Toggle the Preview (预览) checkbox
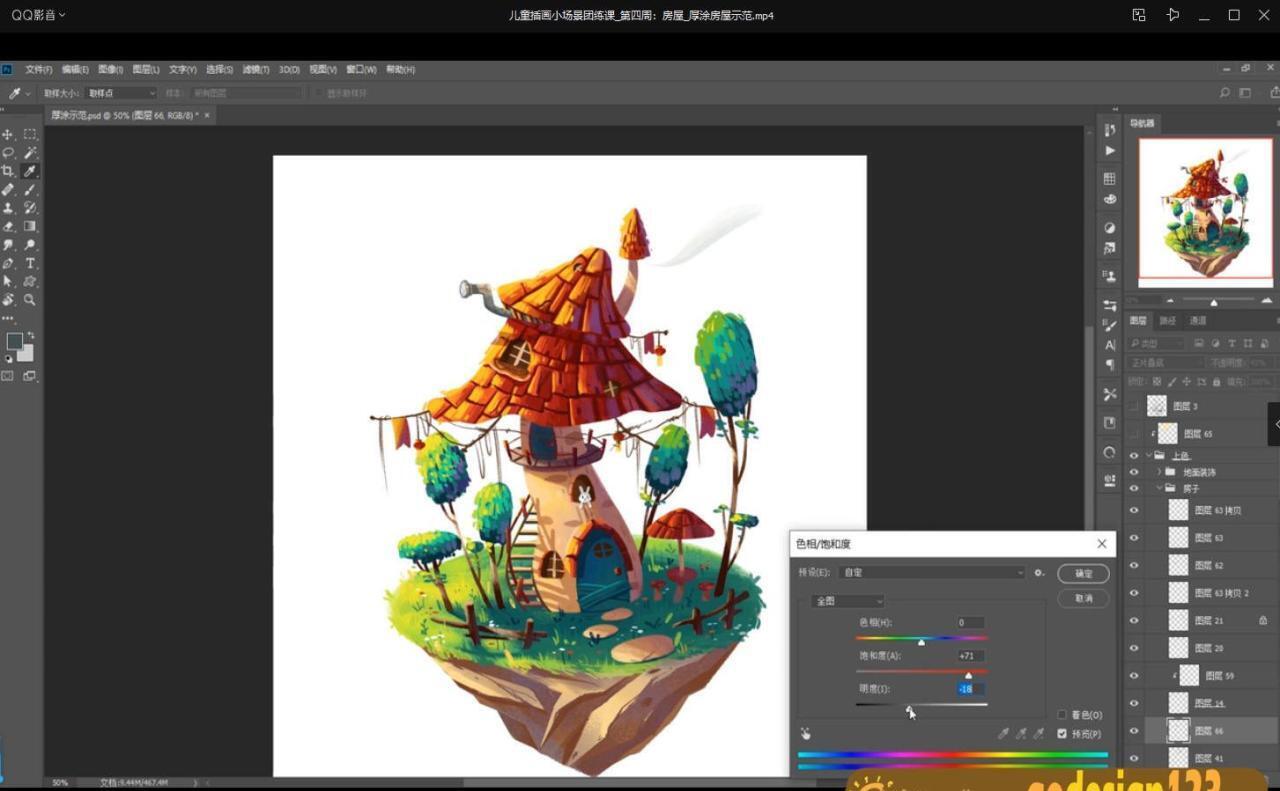1280x791 pixels. click(1062, 734)
